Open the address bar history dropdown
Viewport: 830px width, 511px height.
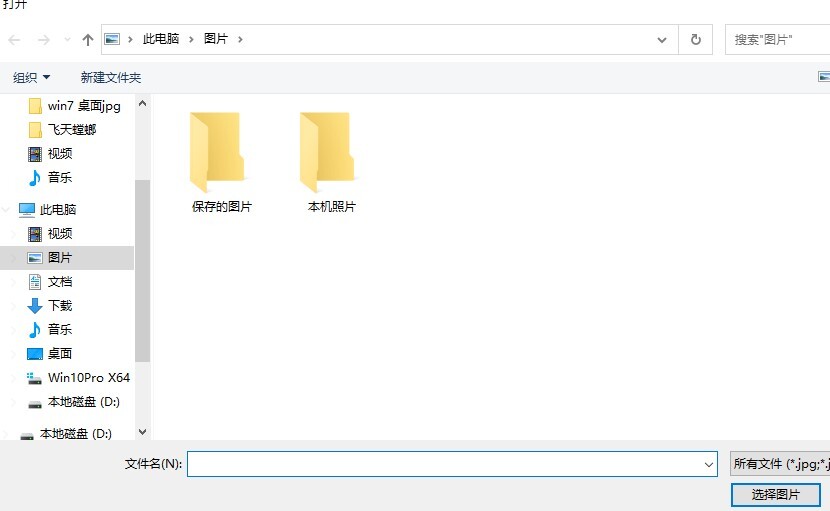tap(662, 40)
